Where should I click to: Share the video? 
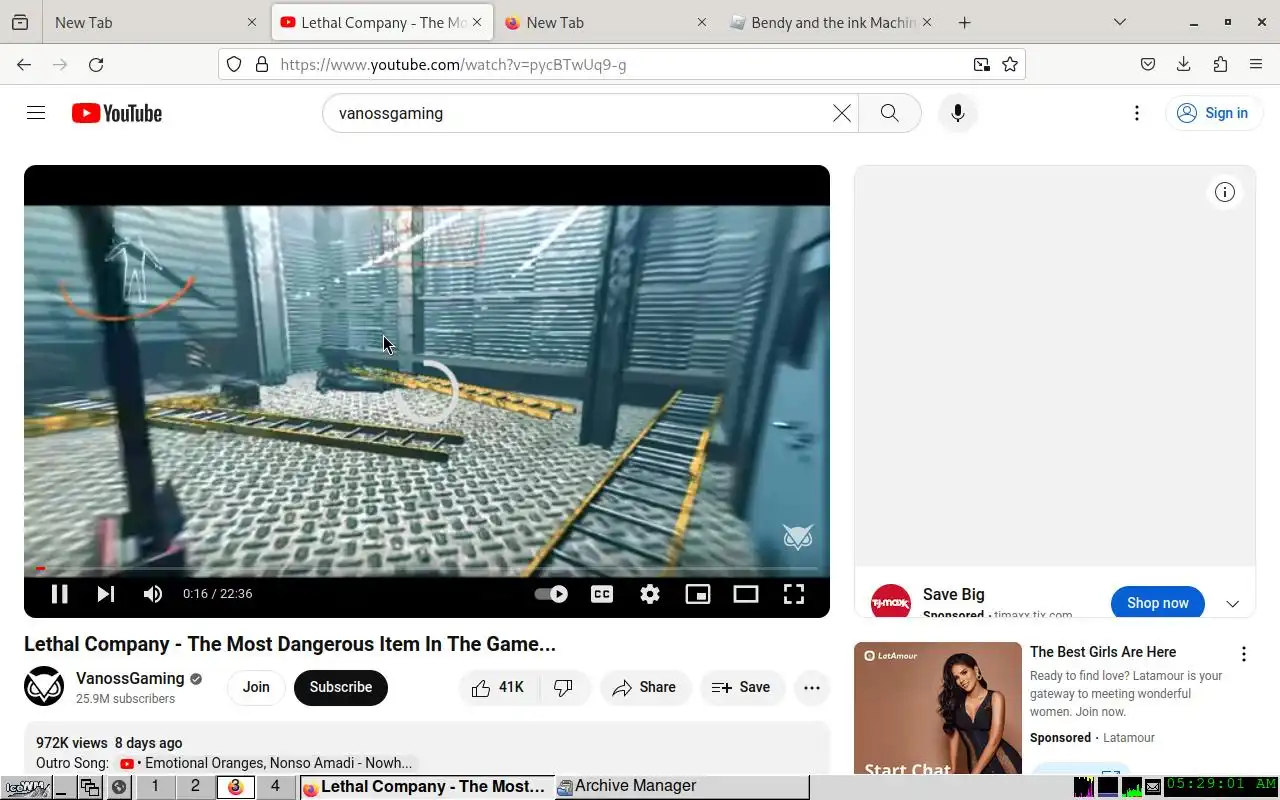pyautogui.click(x=645, y=687)
